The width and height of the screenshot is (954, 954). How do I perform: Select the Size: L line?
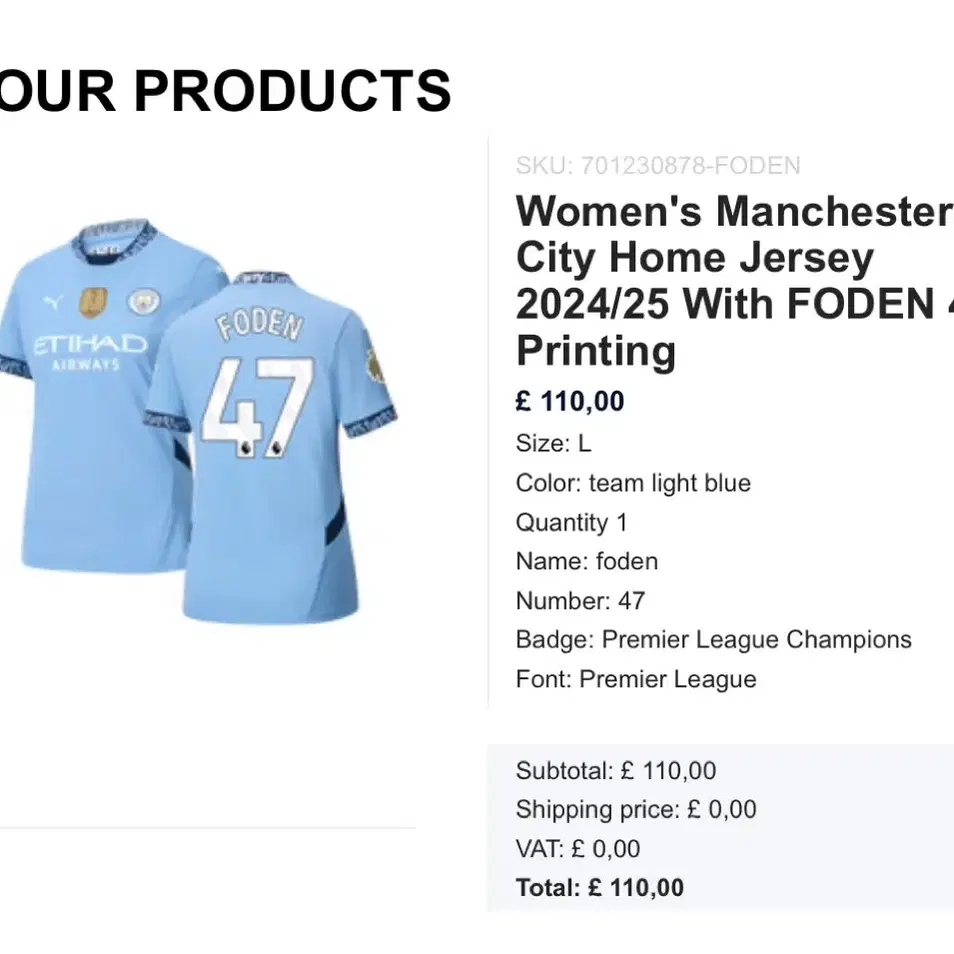553,443
